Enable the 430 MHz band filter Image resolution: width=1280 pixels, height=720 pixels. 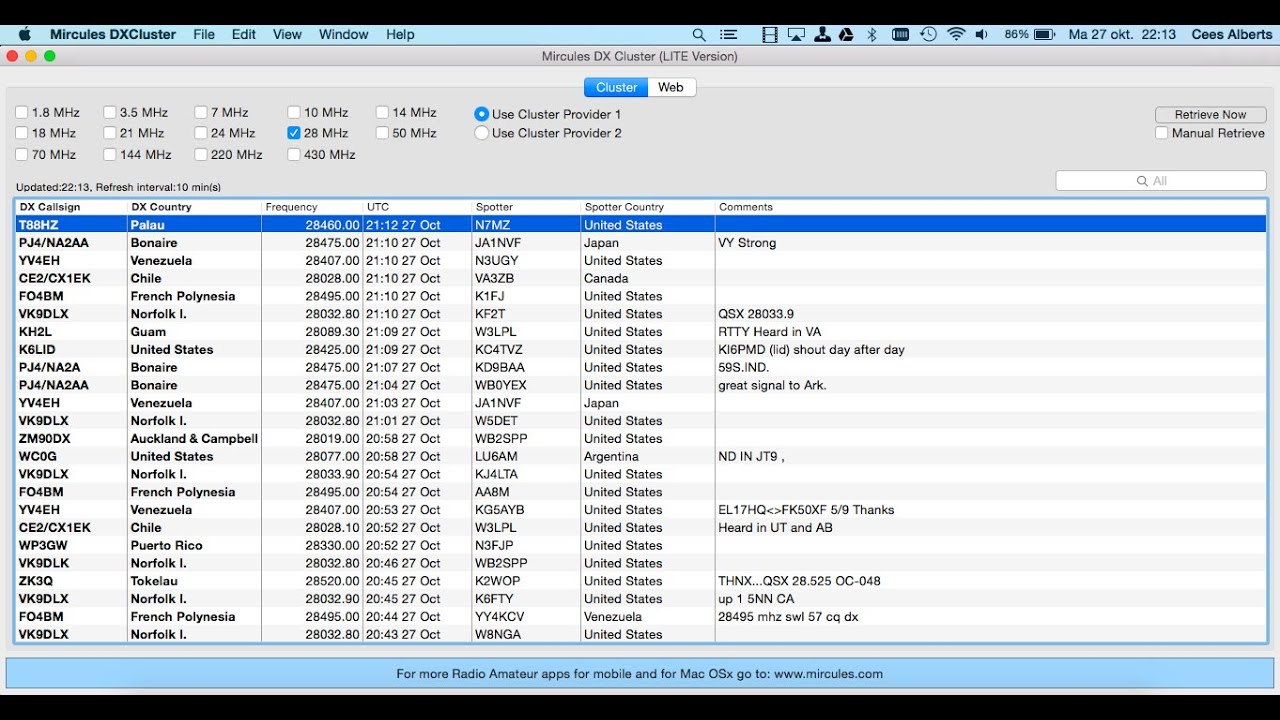click(294, 155)
